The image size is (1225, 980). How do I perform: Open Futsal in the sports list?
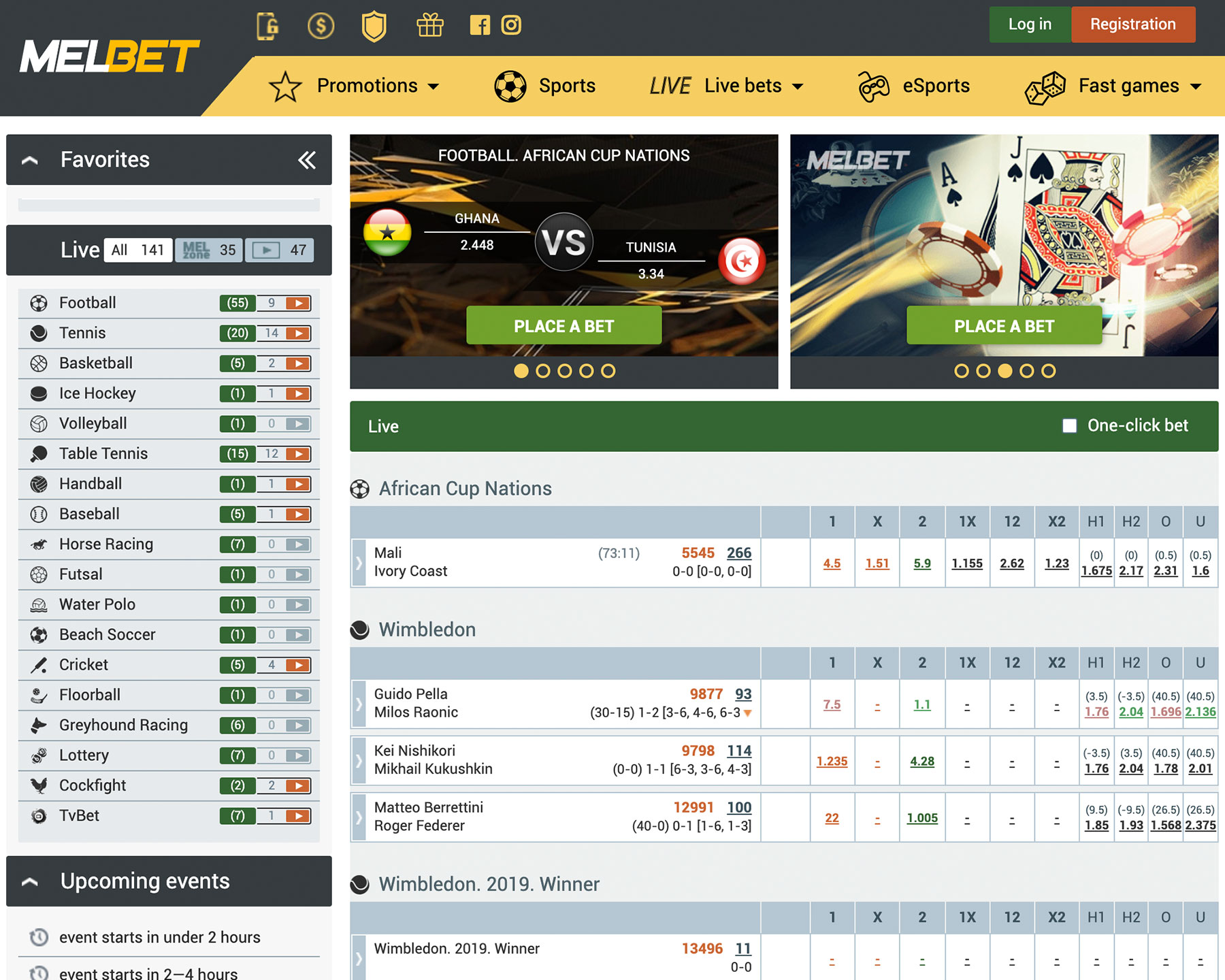pyautogui.click(x=169, y=575)
